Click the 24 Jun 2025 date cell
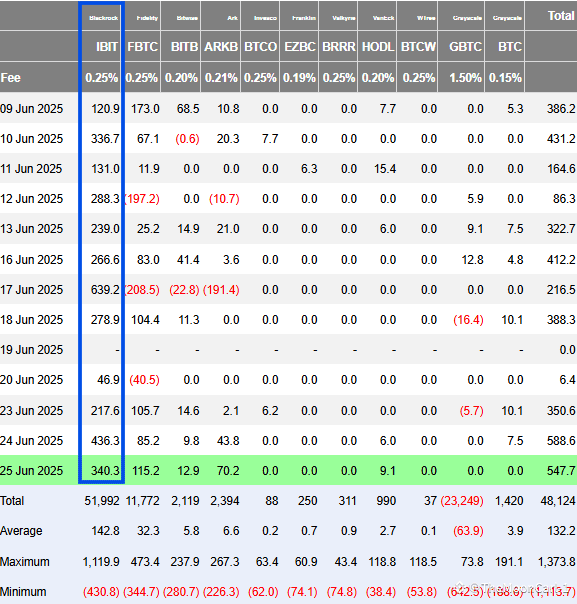The width and height of the screenshot is (577, 604). (x=32, y=441)
